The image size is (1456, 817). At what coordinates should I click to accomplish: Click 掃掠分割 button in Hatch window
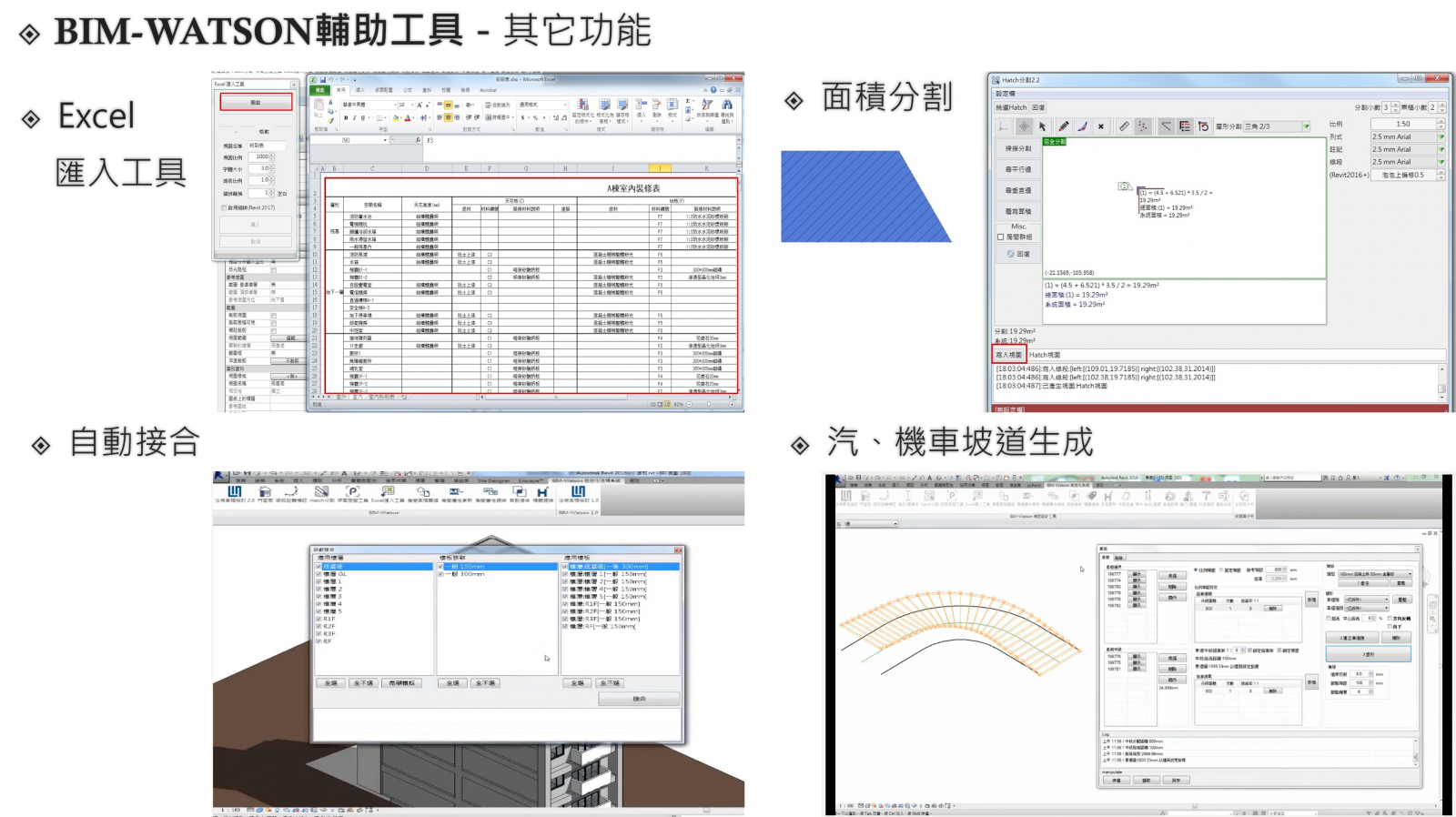[1018, 148]
